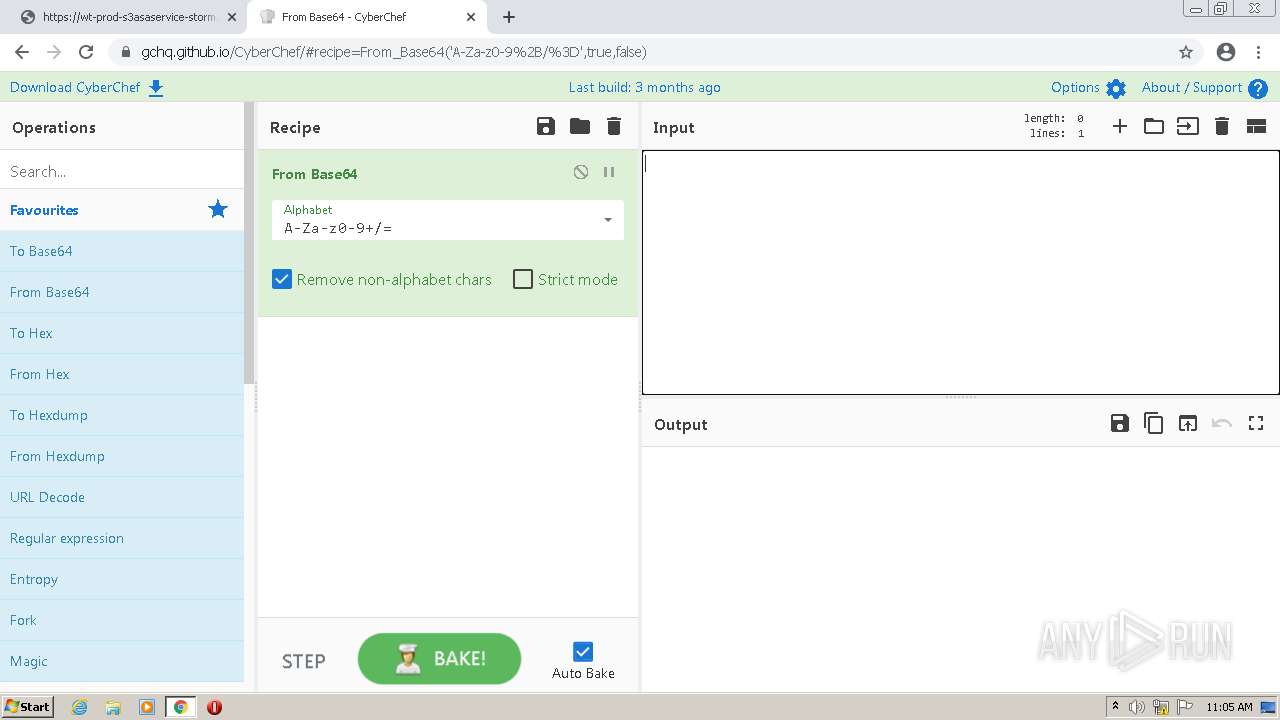Toggle the Auto Bake checkbox
This screenshot has height=720, width=1280.
click(x=583, y=652)
